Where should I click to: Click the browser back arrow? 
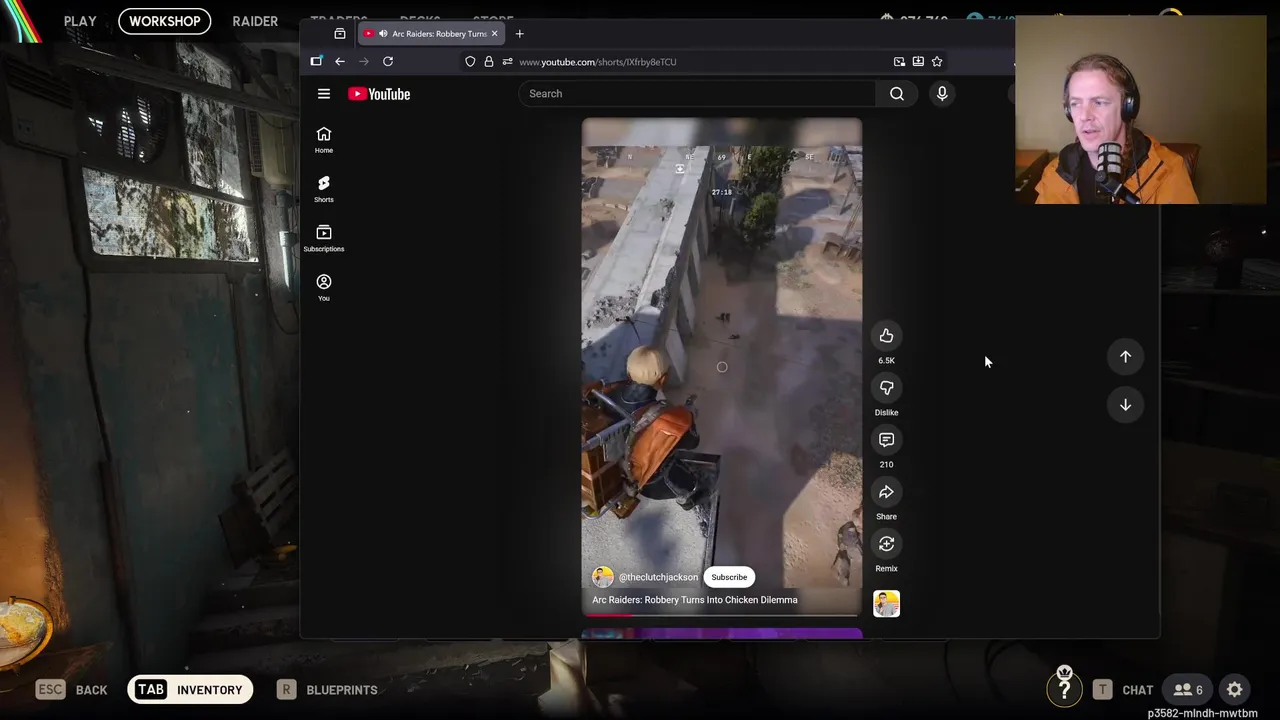coord(340,62)
